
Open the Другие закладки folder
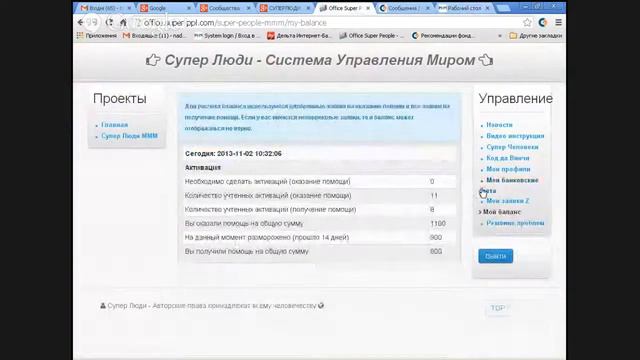(536, 36)
